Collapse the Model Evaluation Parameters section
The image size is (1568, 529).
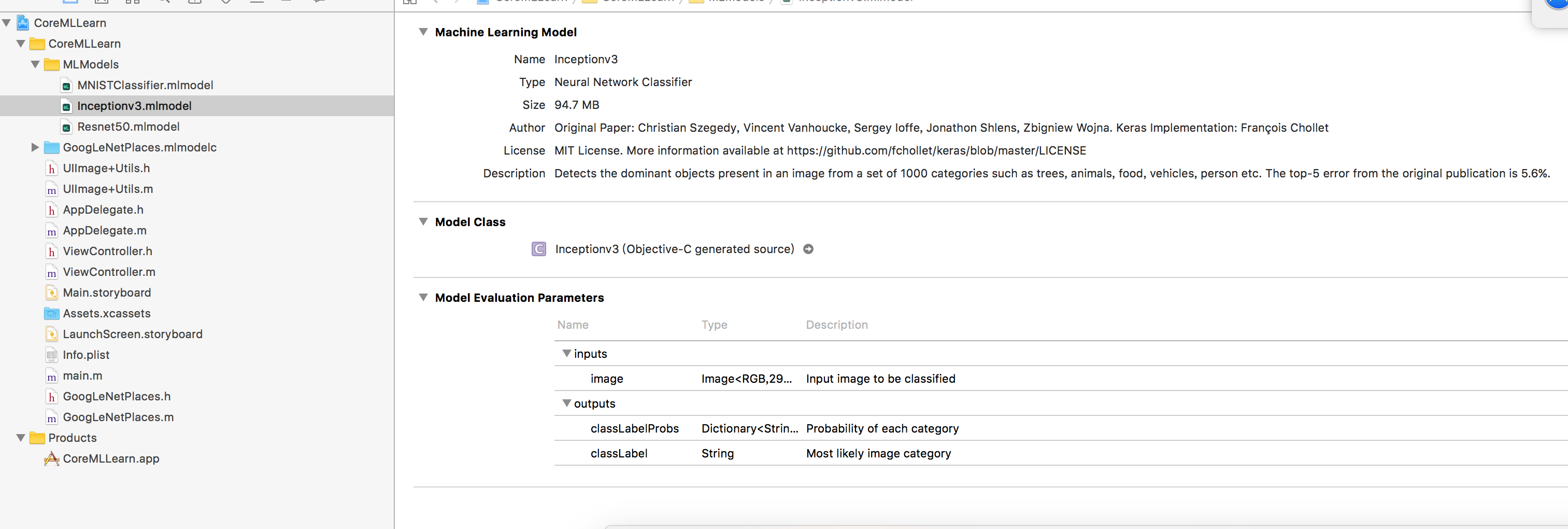click(x=423, y=297)
